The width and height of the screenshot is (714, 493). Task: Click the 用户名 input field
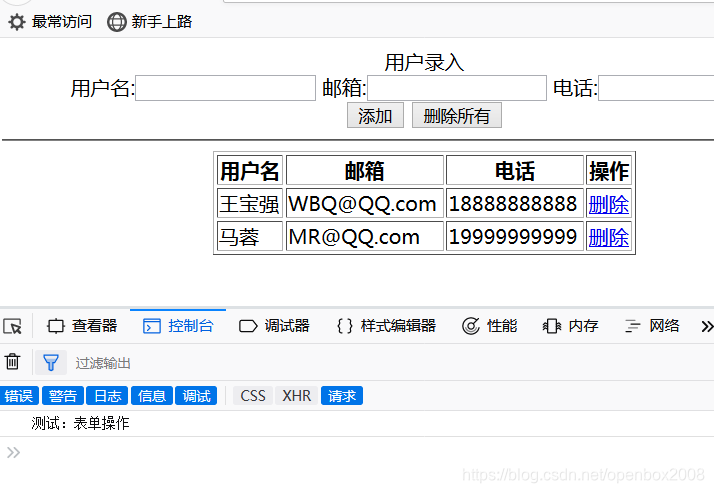click(x=225, y=88)
